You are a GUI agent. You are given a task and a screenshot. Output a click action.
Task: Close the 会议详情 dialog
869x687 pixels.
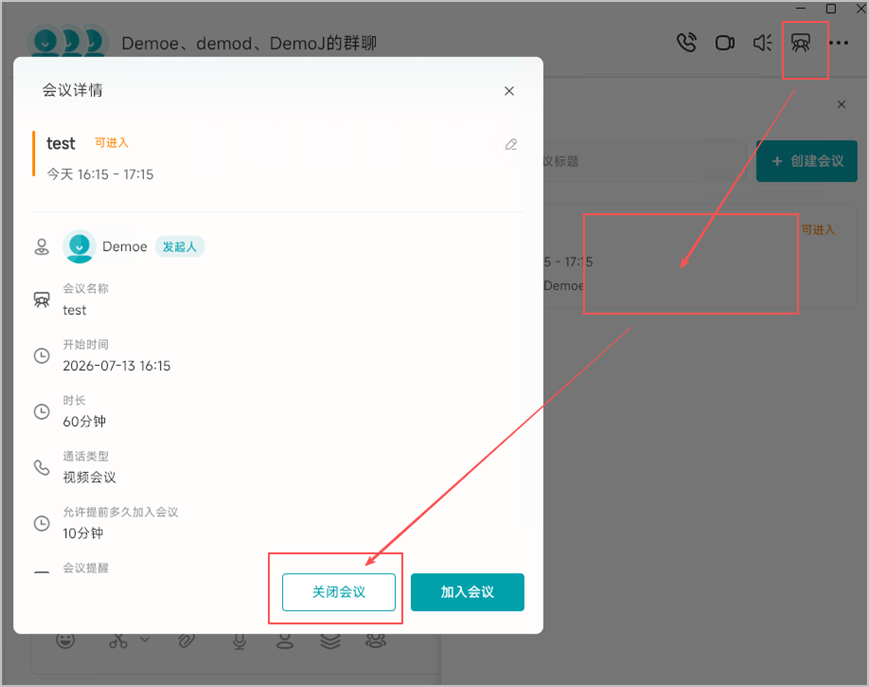point(509,91)
